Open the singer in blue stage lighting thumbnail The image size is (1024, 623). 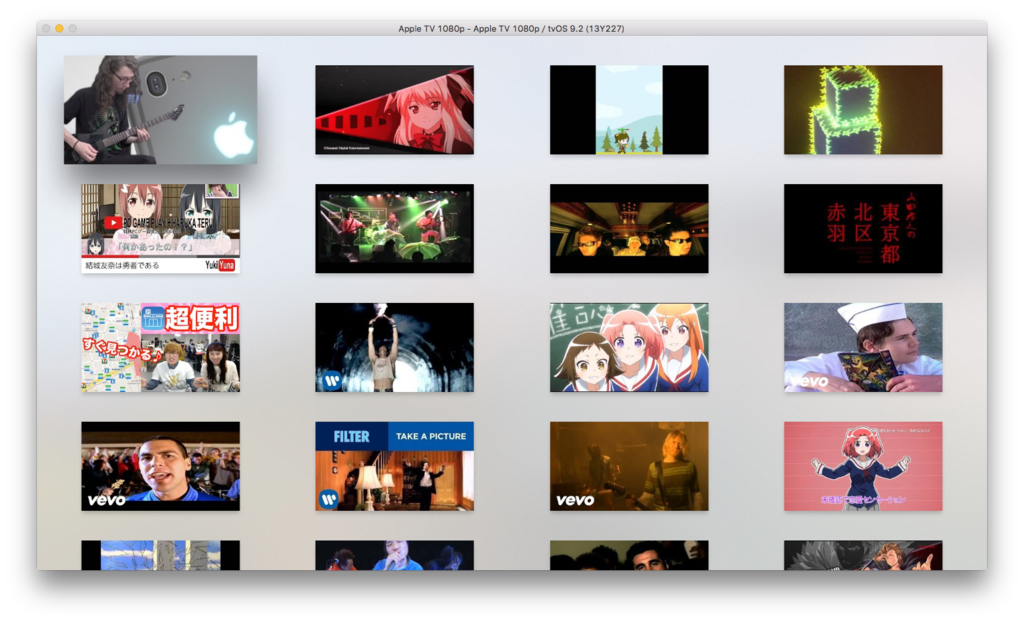point(394,555)
